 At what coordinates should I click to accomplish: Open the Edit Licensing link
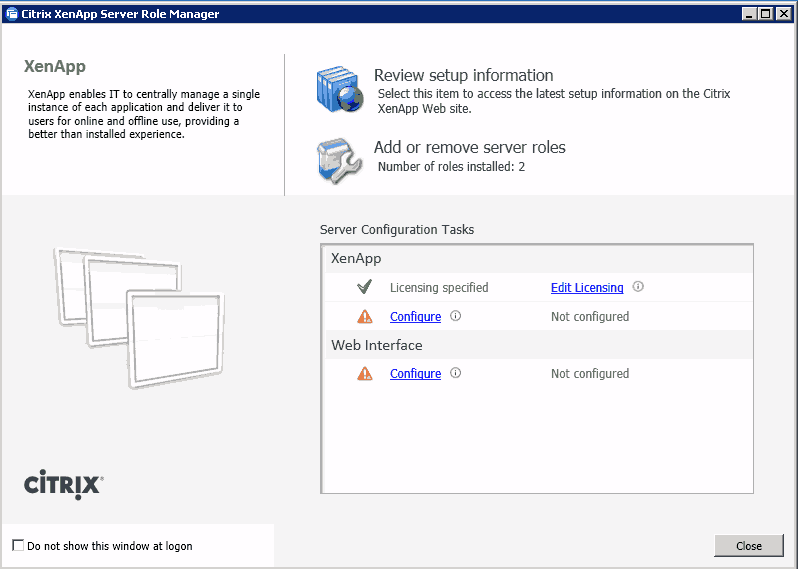click(587, 288)
